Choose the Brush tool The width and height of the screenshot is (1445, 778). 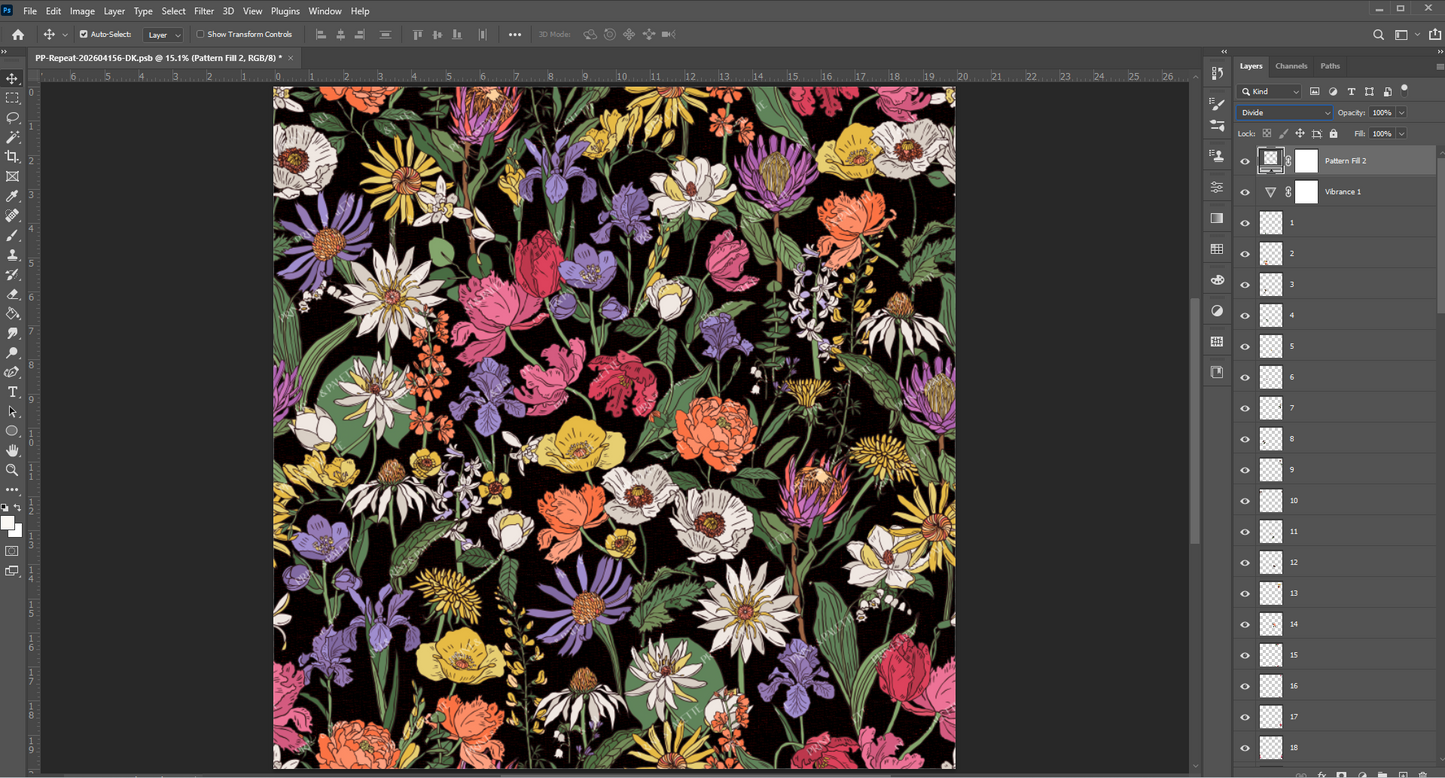12,235
